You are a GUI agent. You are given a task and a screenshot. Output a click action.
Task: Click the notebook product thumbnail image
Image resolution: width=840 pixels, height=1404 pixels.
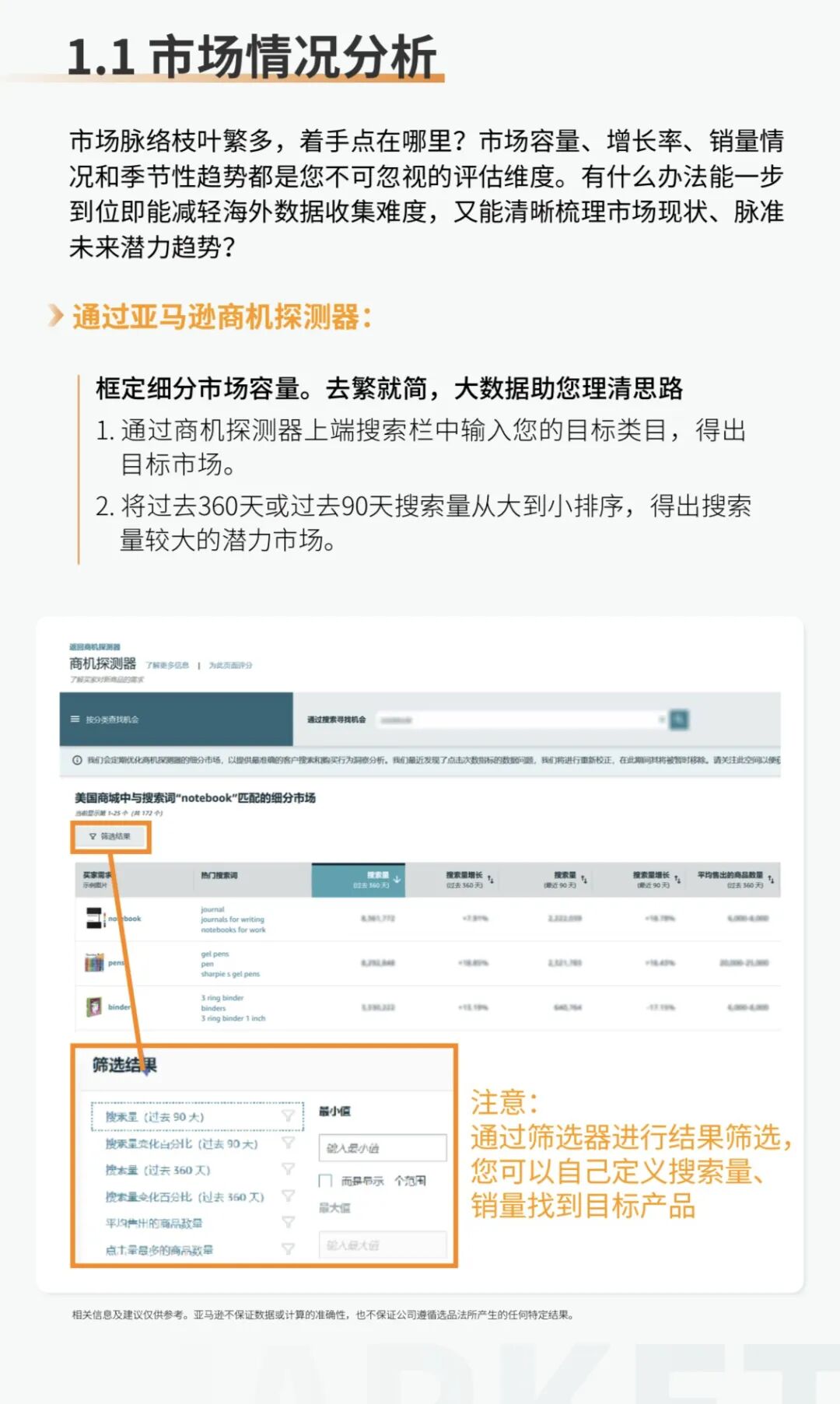(x=94, y=919)
